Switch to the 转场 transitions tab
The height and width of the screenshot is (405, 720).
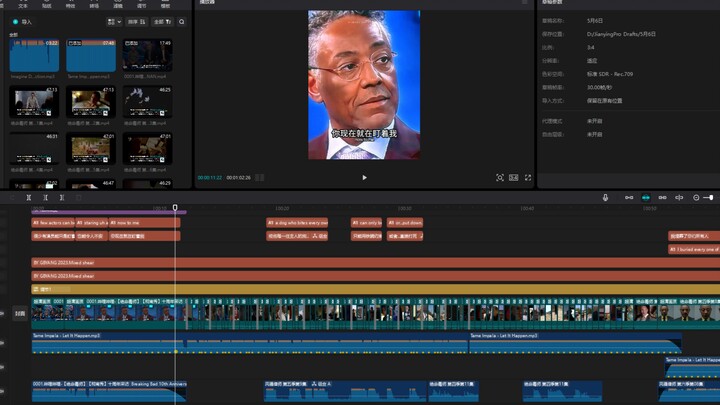(x=94, y=4)
